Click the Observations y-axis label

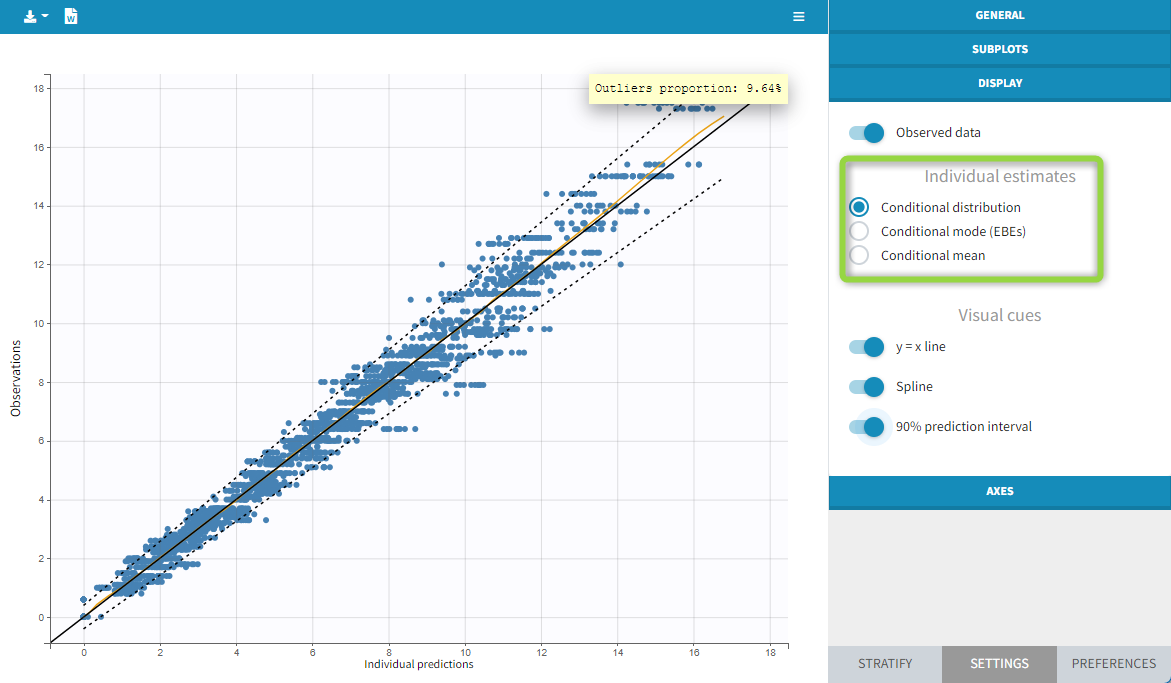(16, 378)
